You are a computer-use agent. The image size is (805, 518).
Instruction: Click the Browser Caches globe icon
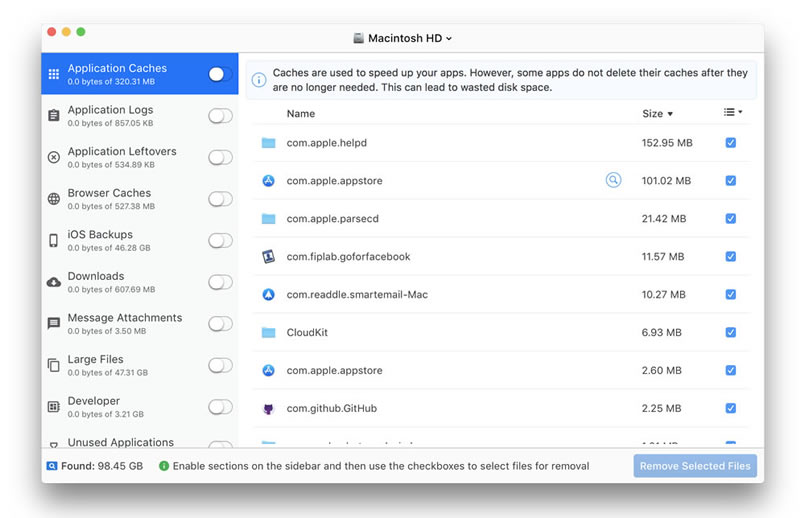(54, 199)
